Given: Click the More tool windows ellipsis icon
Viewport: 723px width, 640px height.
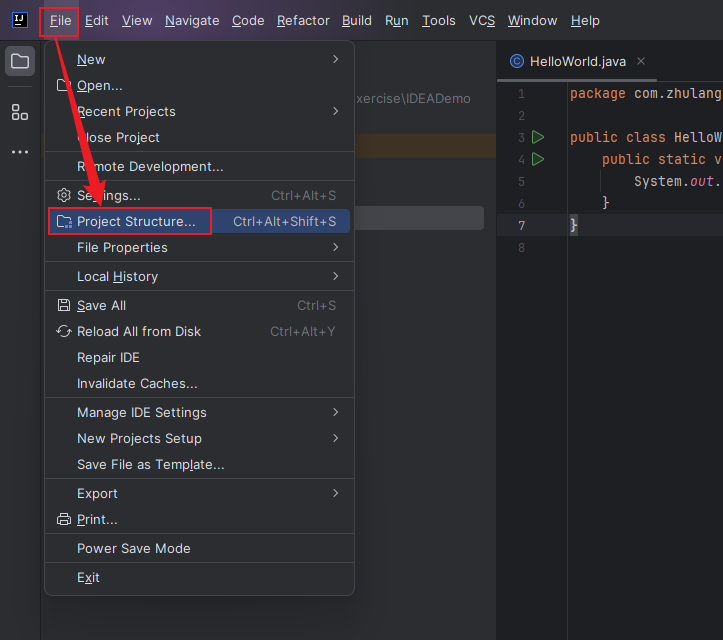Looking at the screenshot, I should [x=20, y=152].
